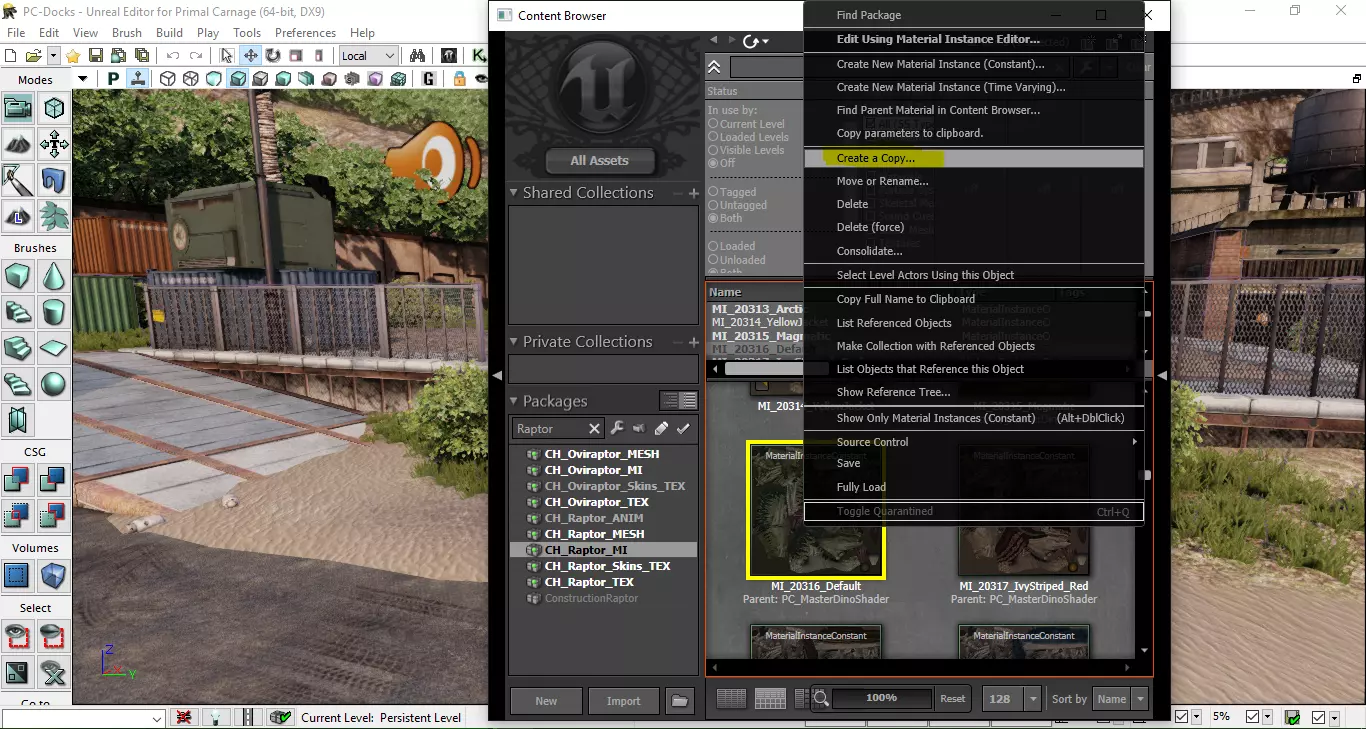Select the MI_20316_Default material thumbnail
This screenshot has height=729, width=1366.
point(816,510)
